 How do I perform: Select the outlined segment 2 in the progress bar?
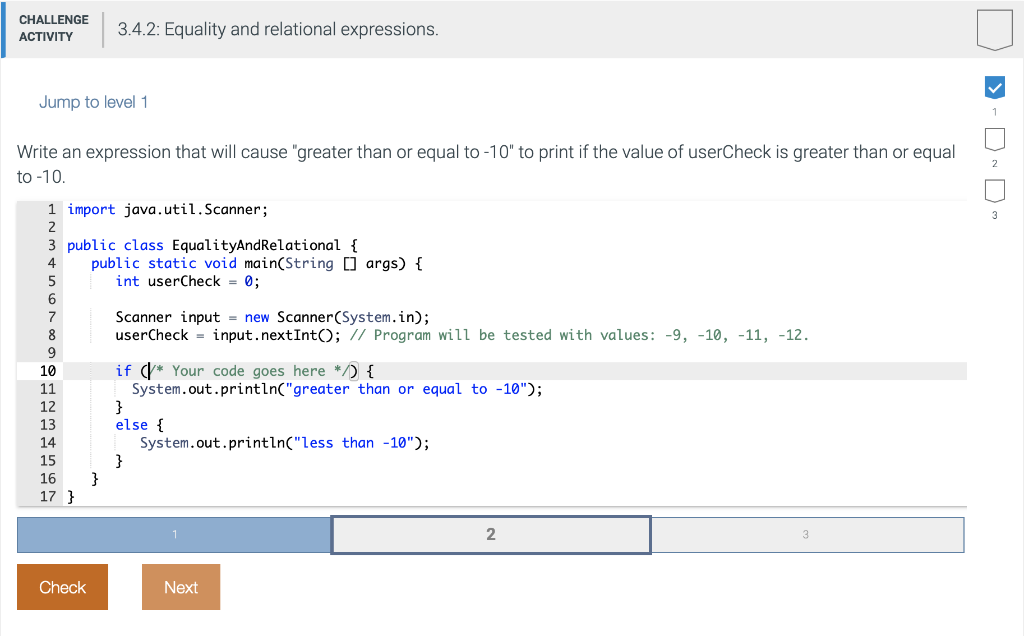[x=490, y=534]
